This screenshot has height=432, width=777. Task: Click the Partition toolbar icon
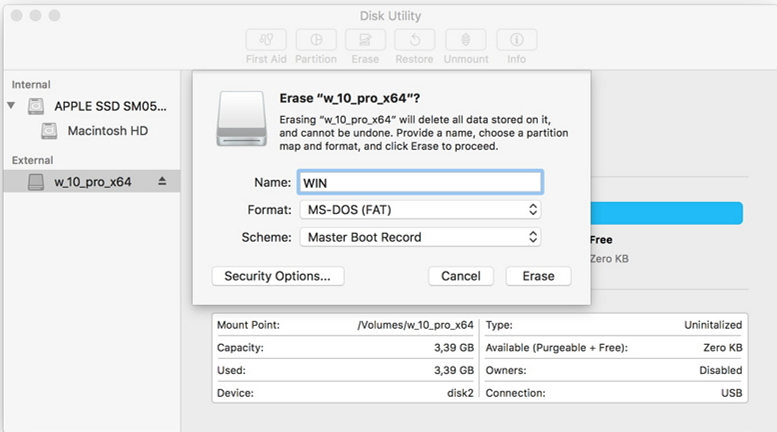coord(316,40)
